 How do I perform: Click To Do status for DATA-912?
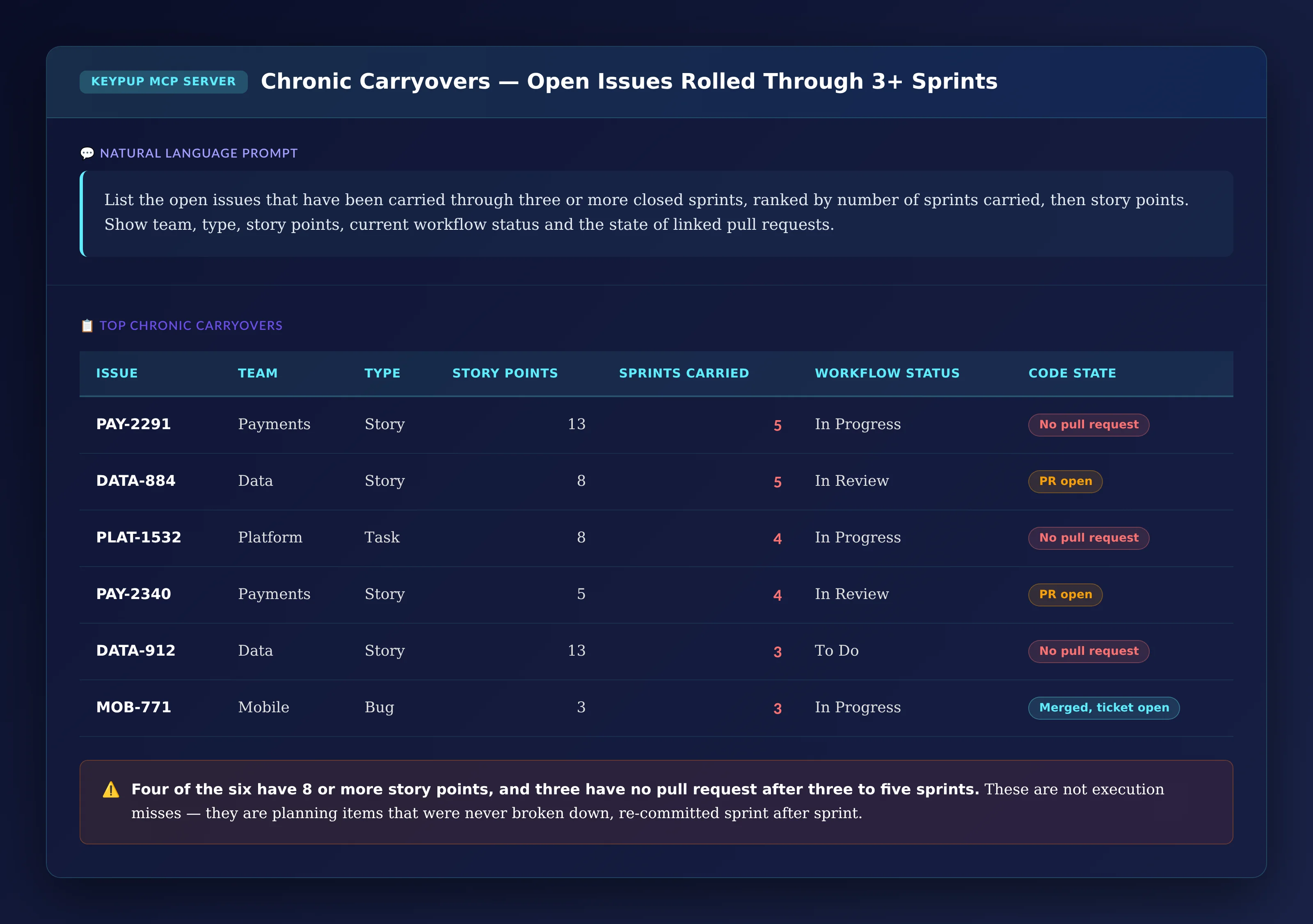[x=837, y=651]
